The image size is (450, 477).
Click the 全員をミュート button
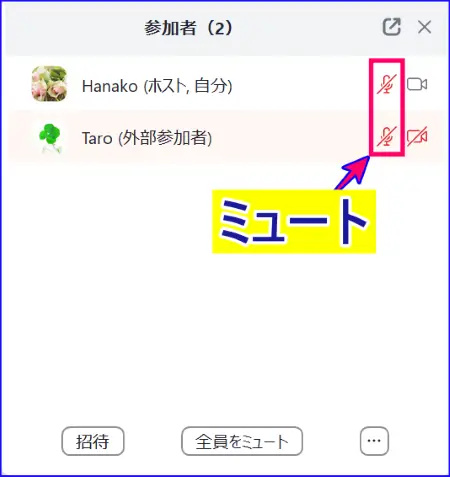coord(242,441)
